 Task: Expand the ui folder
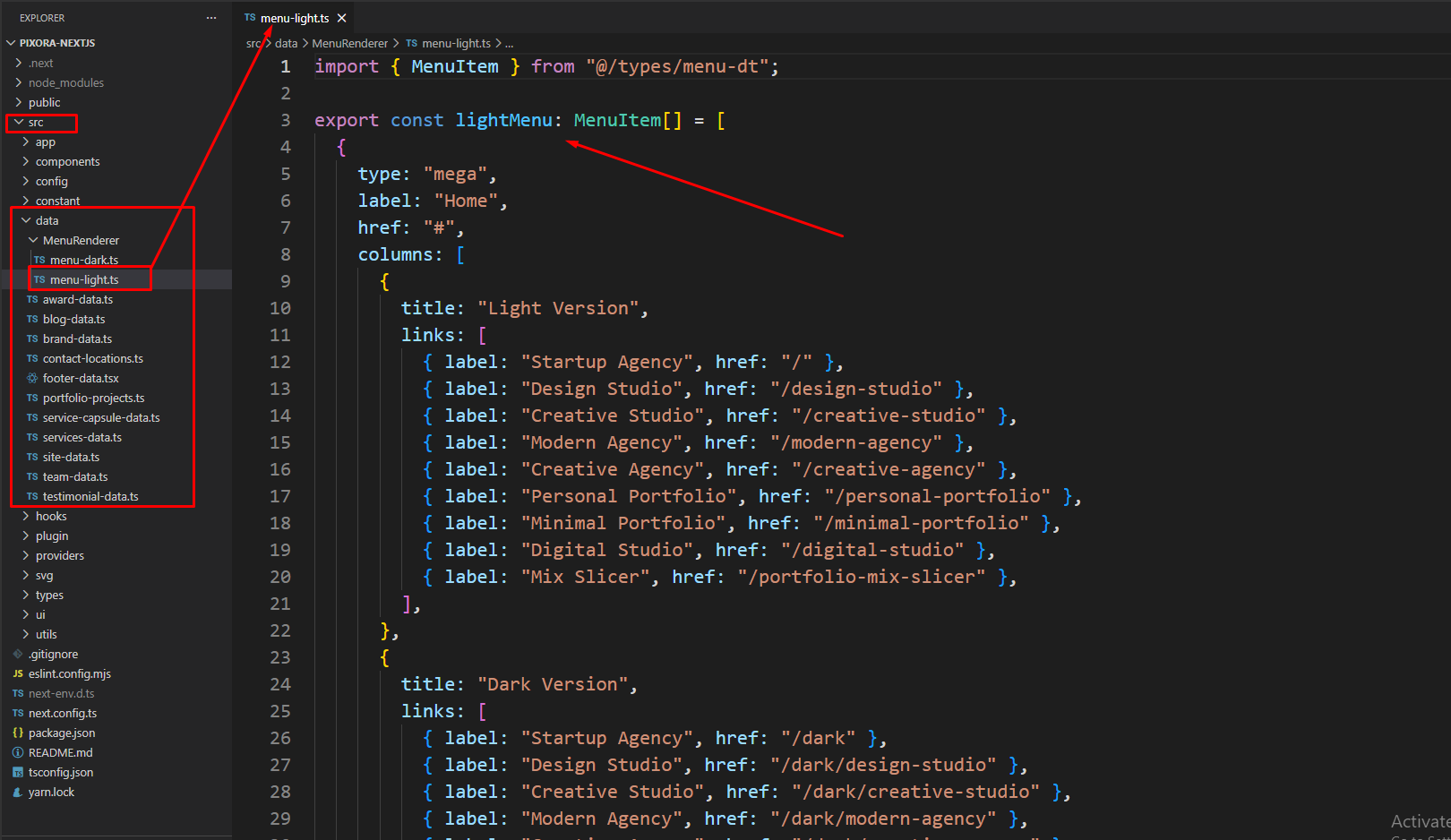(x=39, y=614)
